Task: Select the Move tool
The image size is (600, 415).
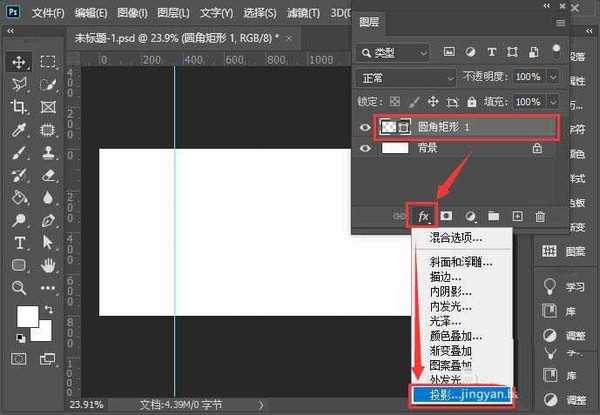Action: (19, 62)
